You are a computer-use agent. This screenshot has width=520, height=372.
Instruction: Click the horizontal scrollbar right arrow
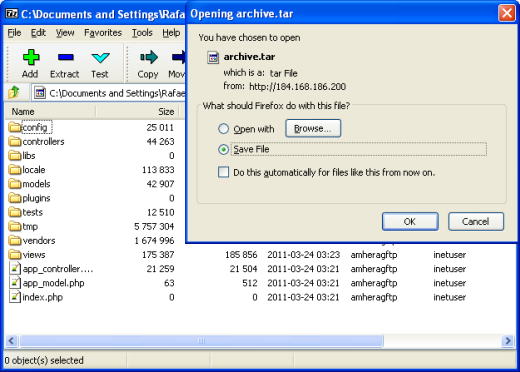508,341
